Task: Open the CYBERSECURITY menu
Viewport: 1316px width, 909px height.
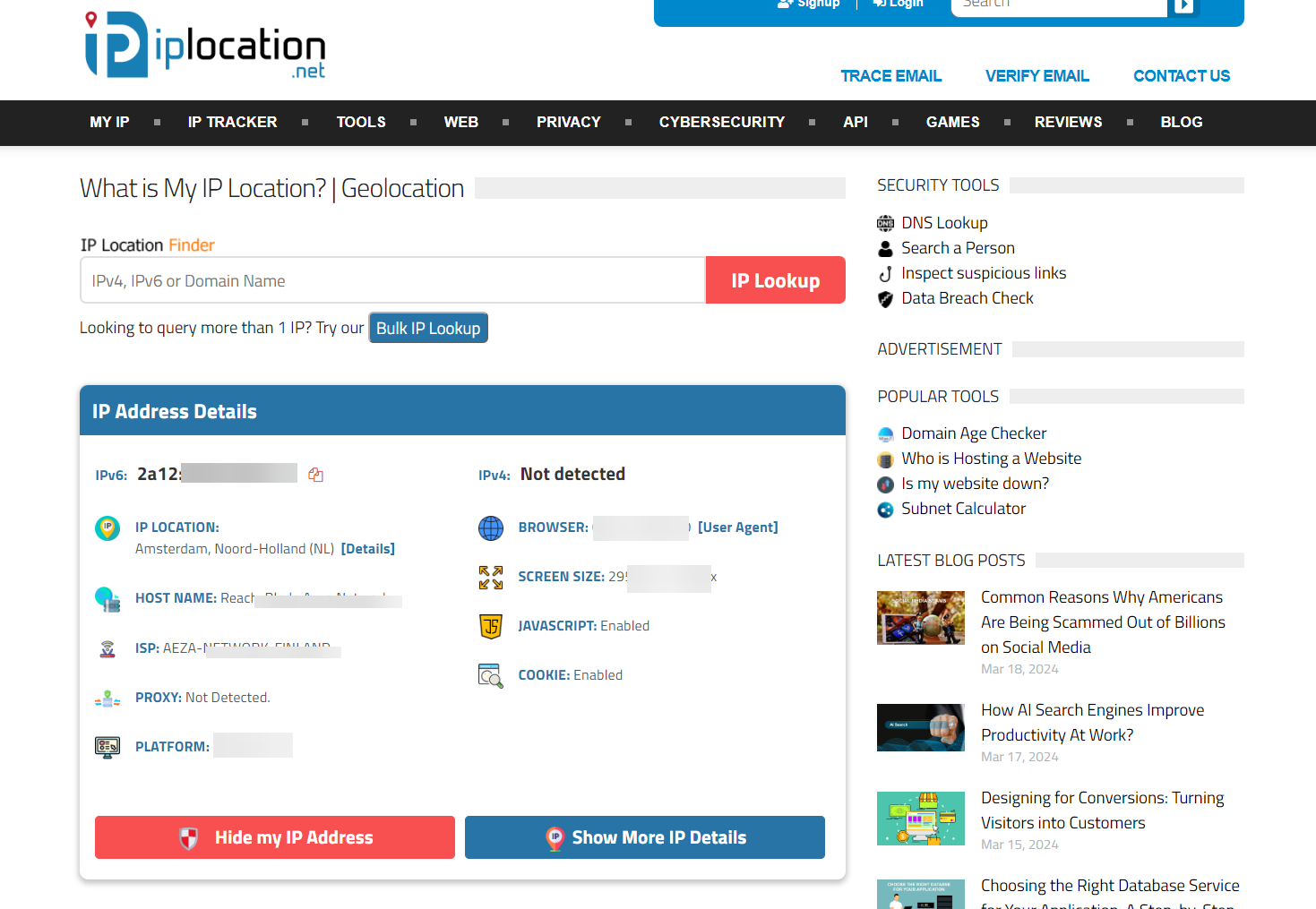Action: pos(721,123)
